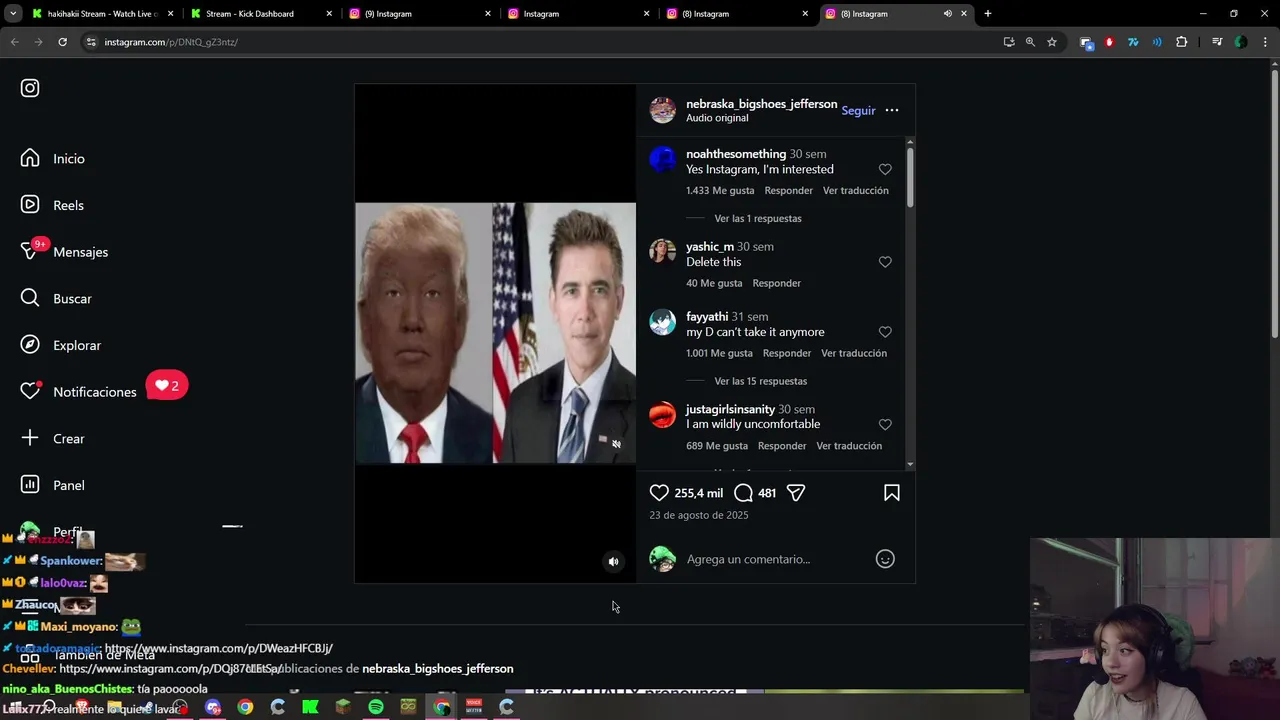Open the zoom magnifier in address bar
The image size is (1280, 720).
click(1030, 42)
